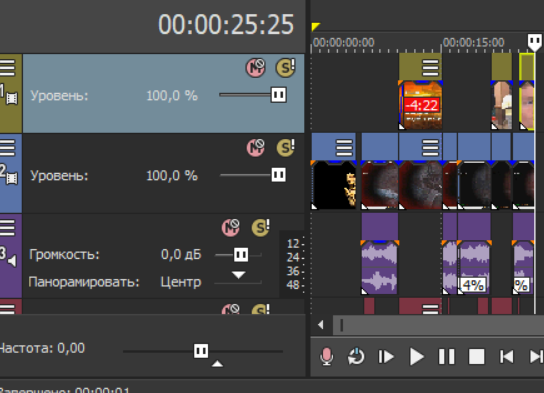This screenshot has height=393, width=544.
Task: Open menu of the -4:22 clip event
Action: click(x=430, y=68)
